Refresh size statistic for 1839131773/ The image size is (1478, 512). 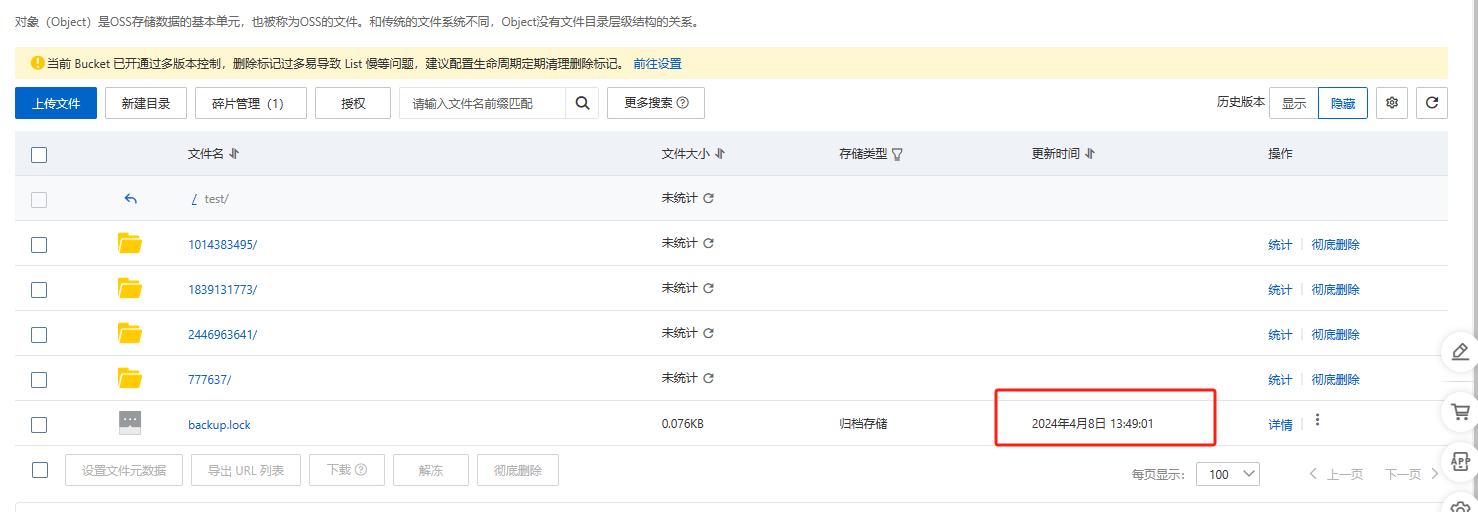click(x=709, y=288)
